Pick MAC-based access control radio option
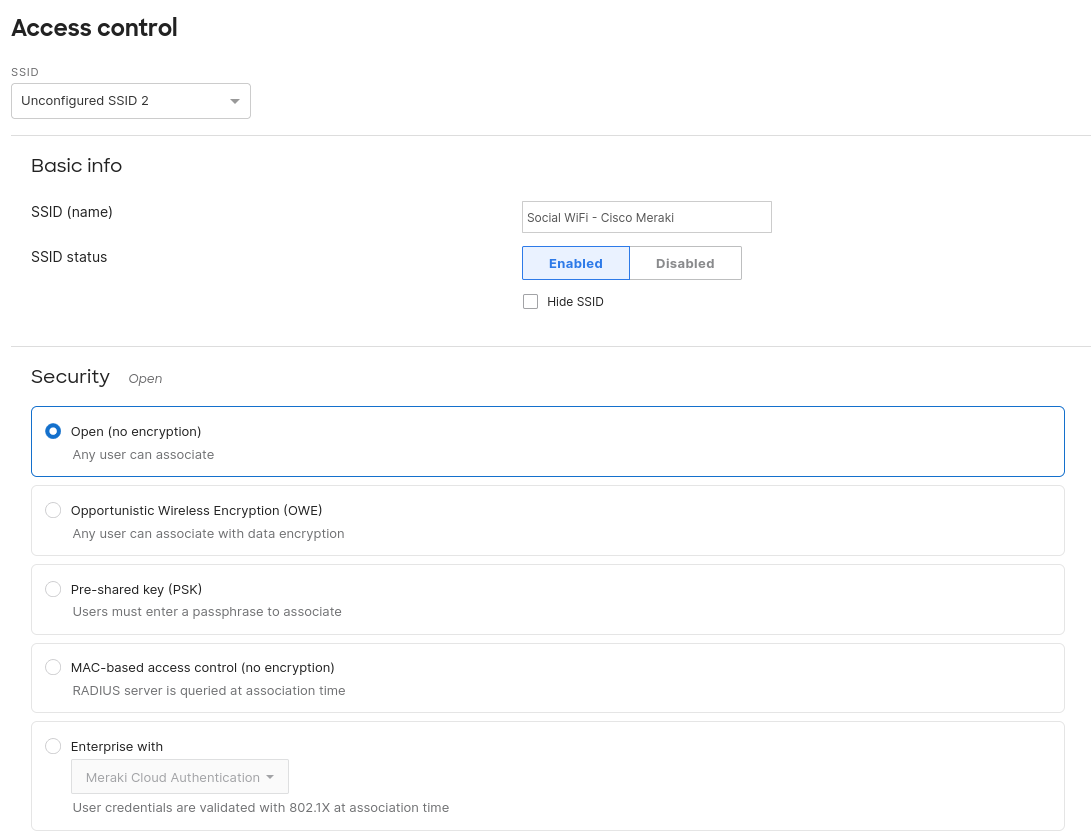This screenshot has width=1091, height=838. (x=53, y=667)
